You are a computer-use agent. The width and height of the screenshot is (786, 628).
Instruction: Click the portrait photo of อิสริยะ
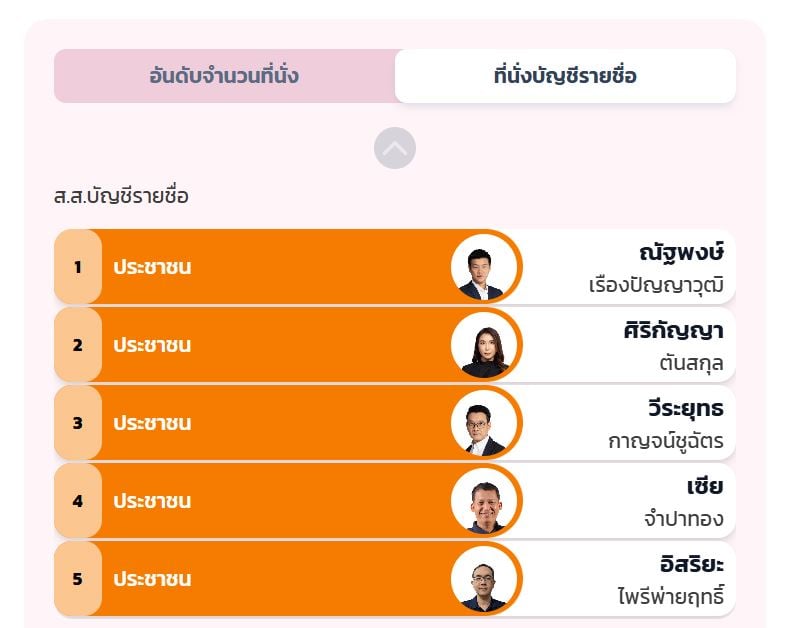(x=484, y=580)
